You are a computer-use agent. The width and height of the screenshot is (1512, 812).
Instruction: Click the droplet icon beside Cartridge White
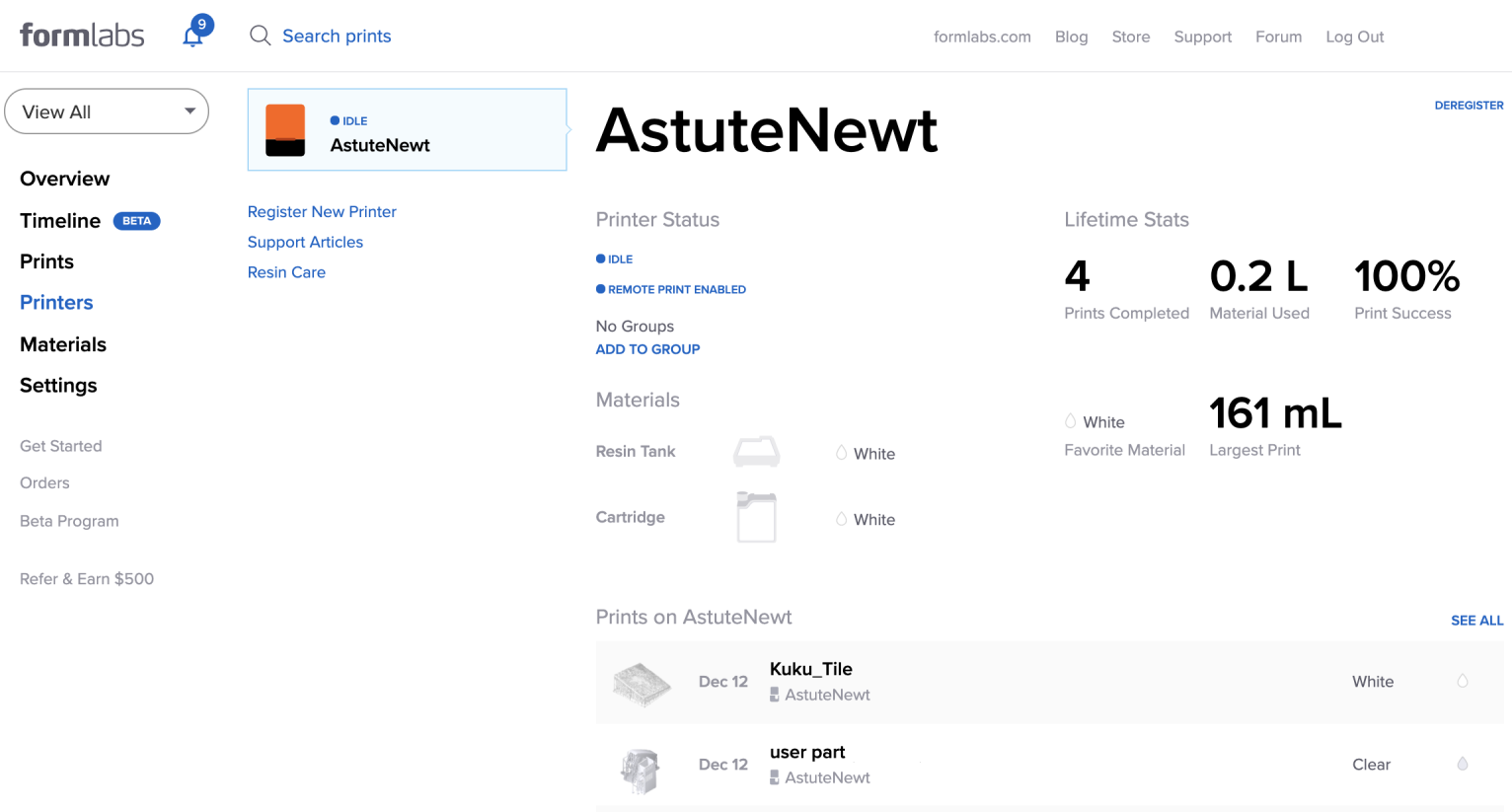(x=841, y=519)
